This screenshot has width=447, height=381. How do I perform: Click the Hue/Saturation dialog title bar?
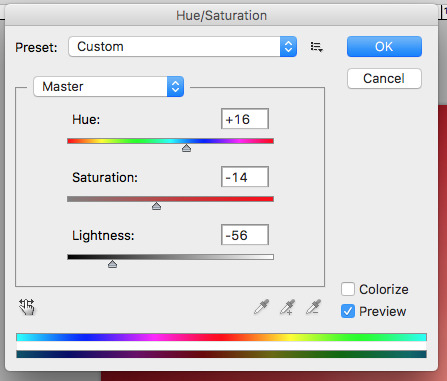click(221, 15)
